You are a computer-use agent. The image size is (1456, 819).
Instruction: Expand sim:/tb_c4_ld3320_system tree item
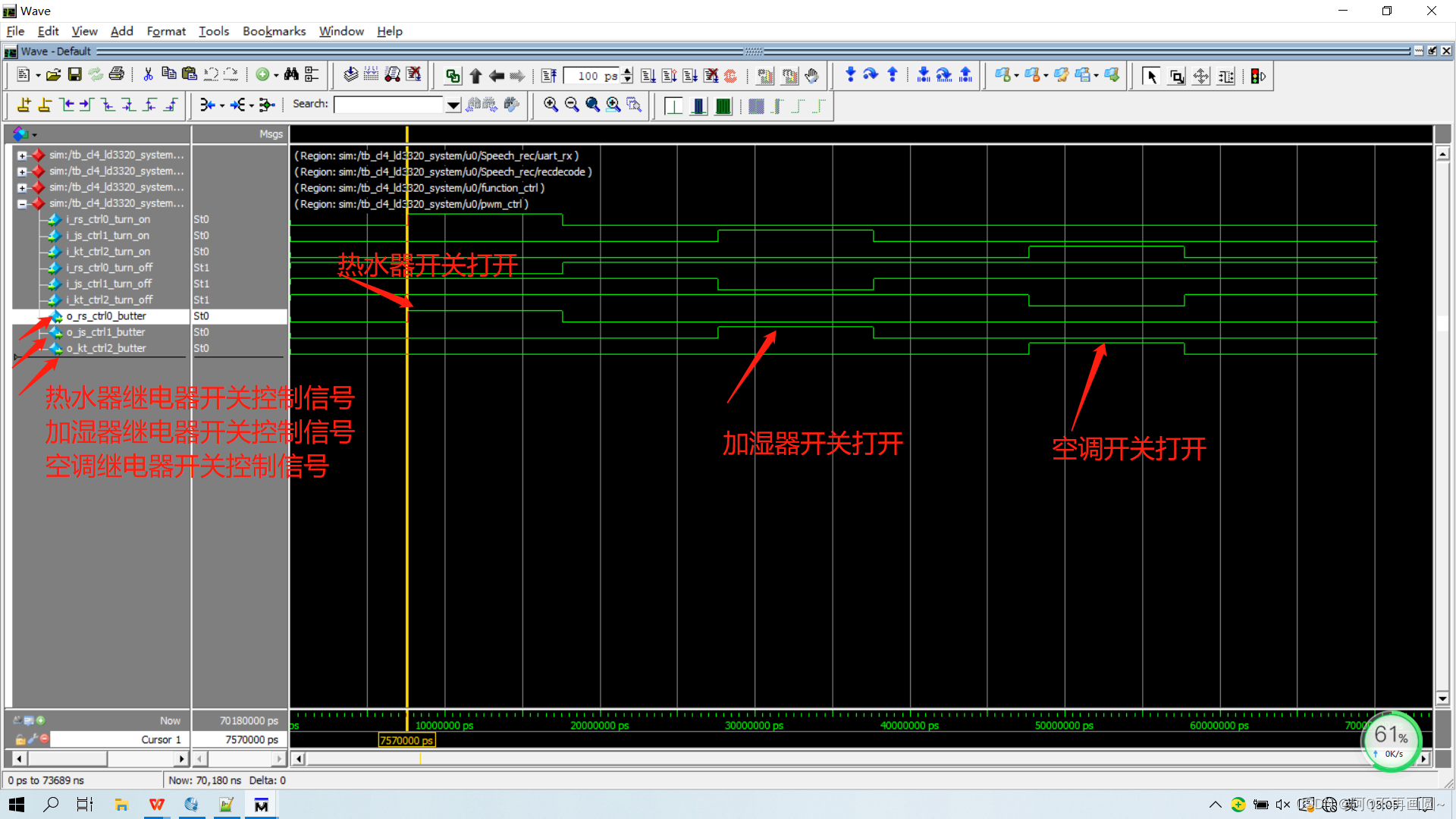tap(21, 155)
